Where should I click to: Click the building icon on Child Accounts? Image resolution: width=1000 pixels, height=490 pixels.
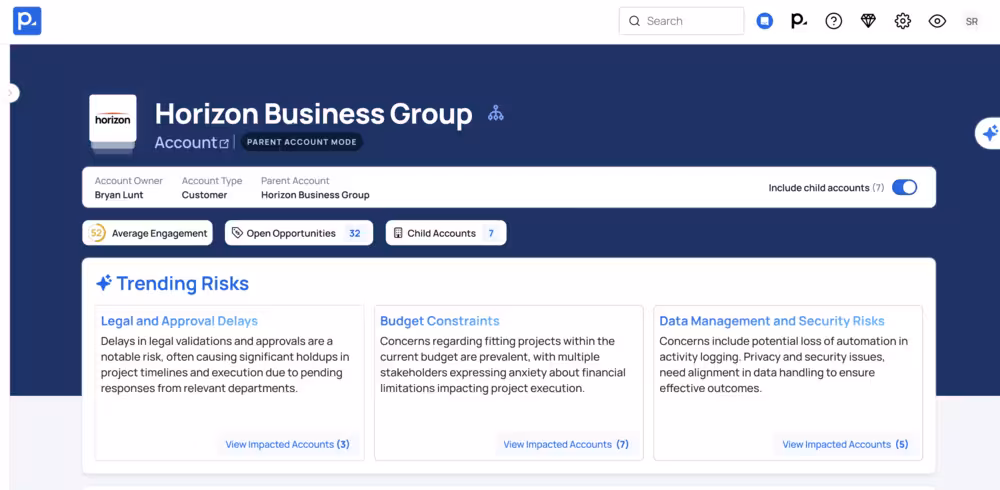tap(398, 233)
